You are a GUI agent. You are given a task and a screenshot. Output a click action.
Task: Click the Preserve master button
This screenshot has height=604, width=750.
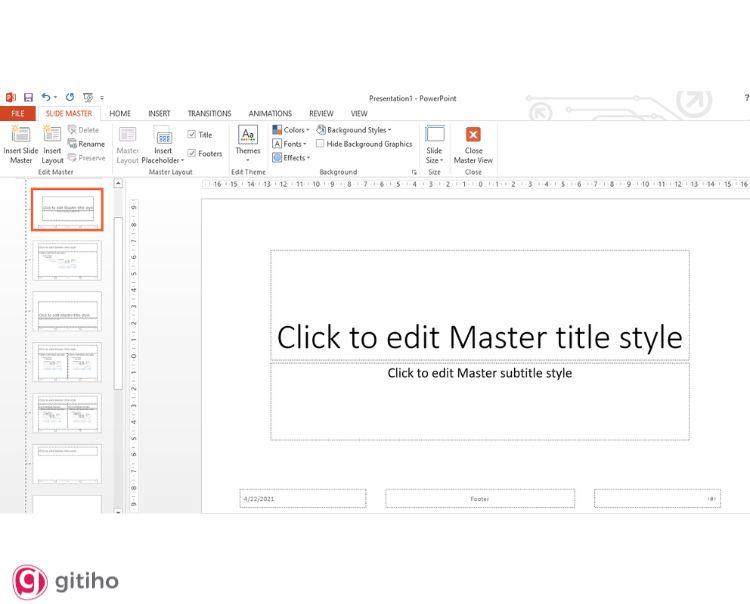click(x=87, y=157)
